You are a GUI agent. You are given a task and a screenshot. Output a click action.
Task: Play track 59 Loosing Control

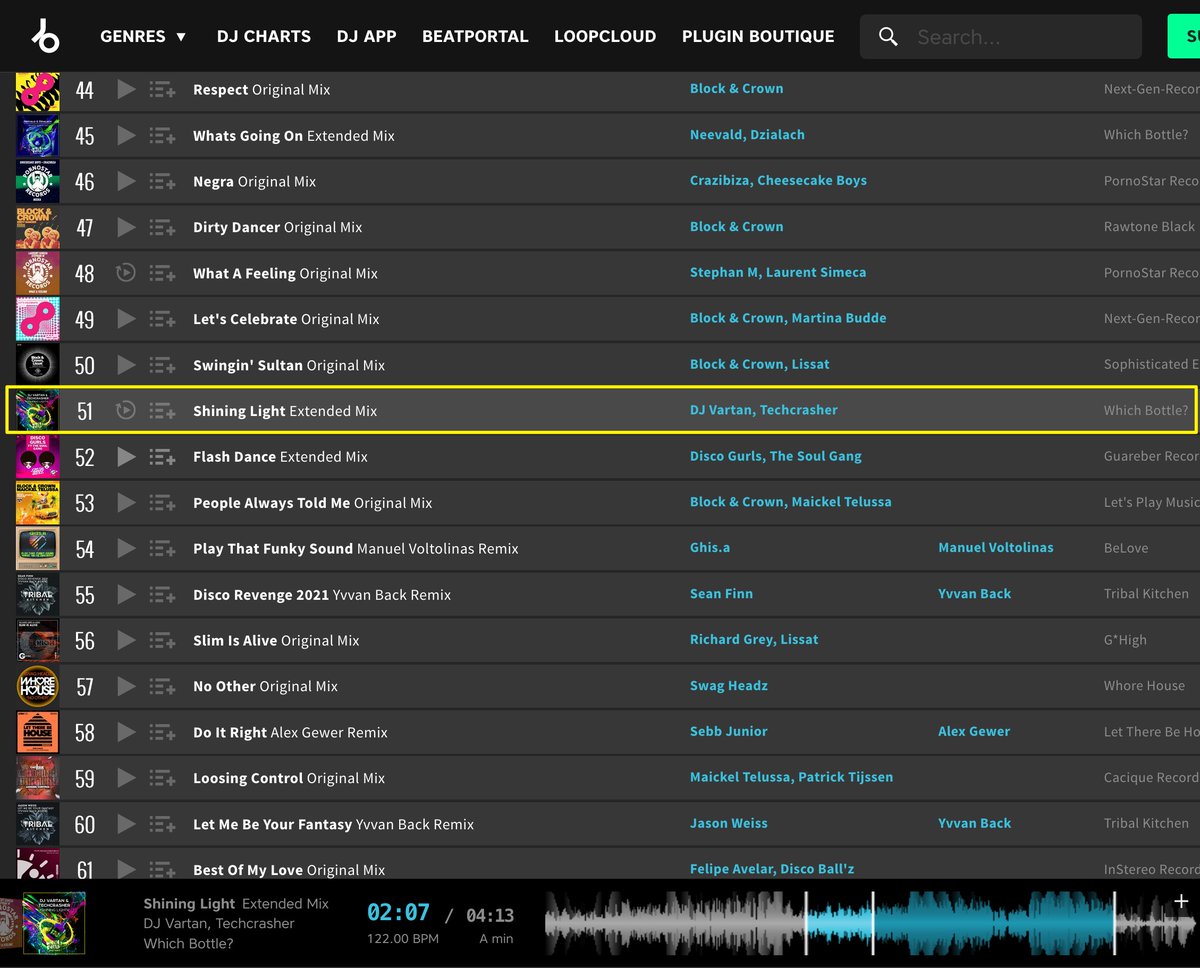point(126,778)
